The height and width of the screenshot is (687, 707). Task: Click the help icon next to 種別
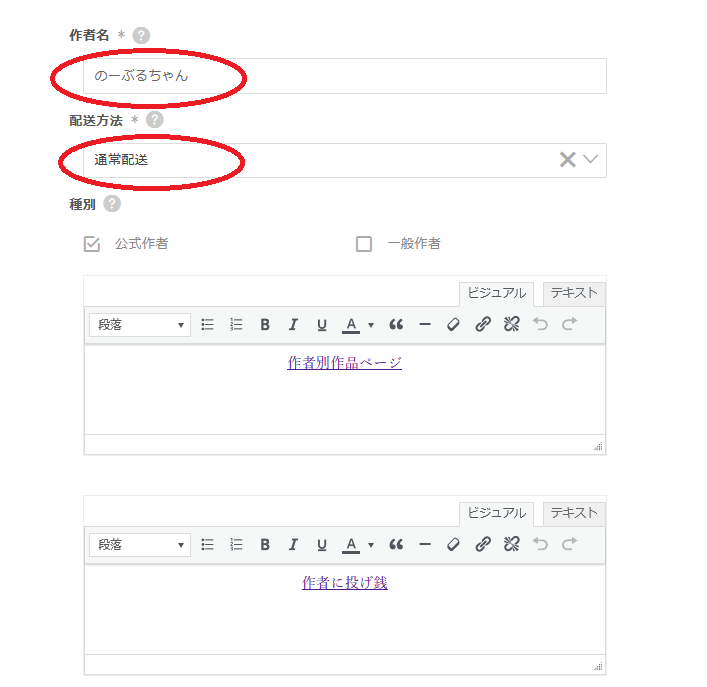(112, 204)
